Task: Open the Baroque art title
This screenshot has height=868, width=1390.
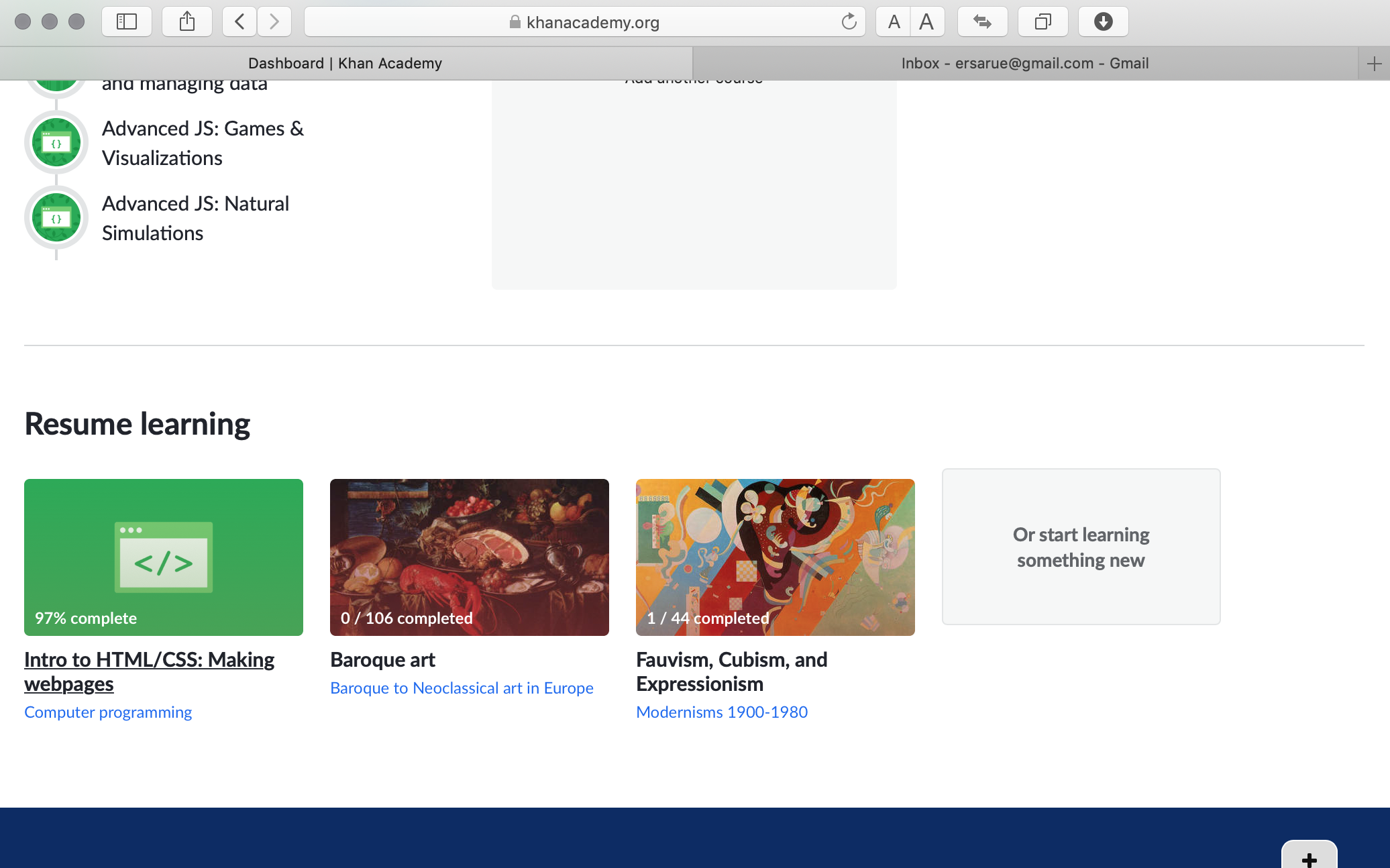Action: click(x=382, y=660)
